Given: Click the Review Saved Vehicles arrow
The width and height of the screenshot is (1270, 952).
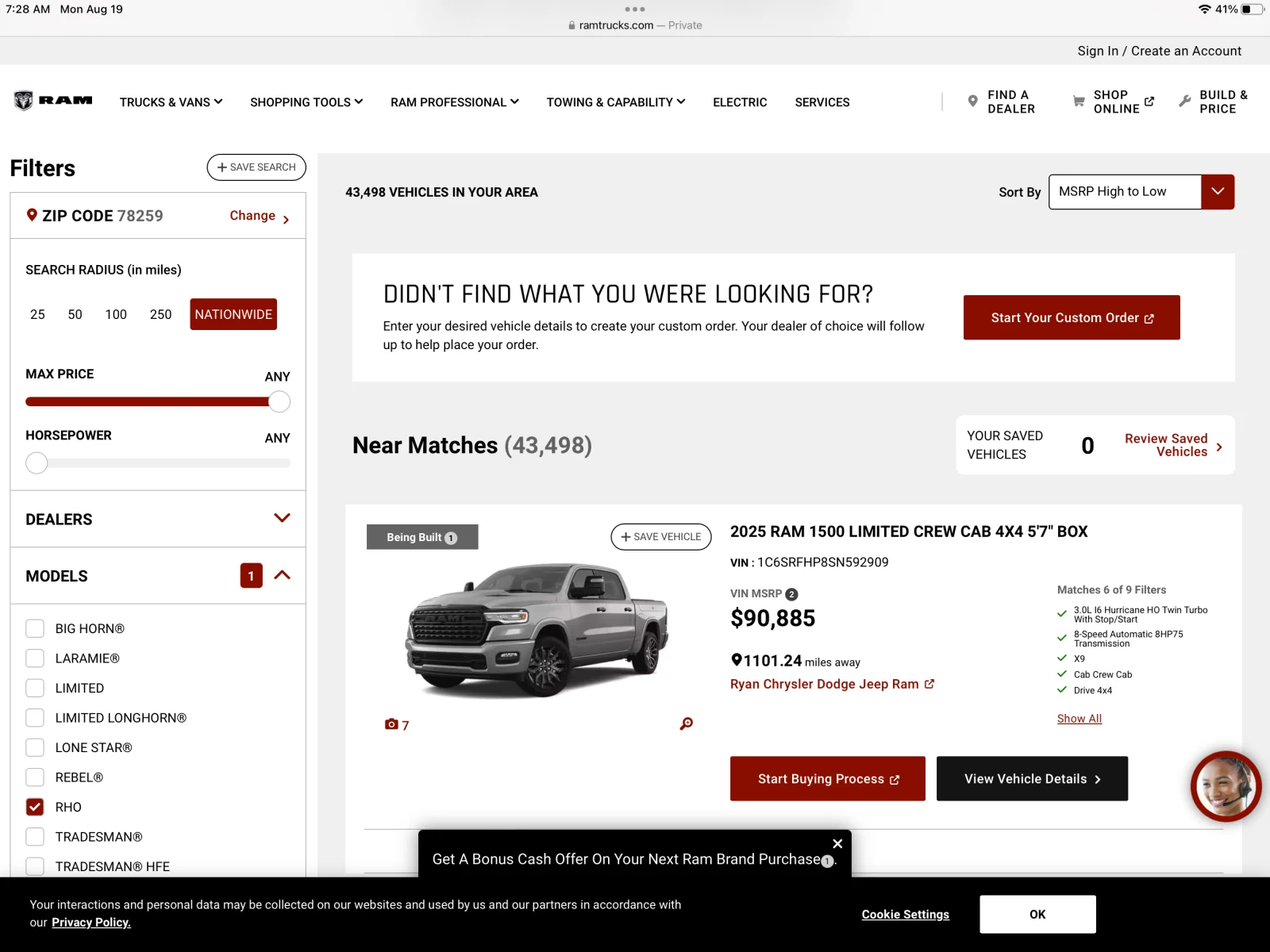Looking at the screenshot, I should 1219,447.
